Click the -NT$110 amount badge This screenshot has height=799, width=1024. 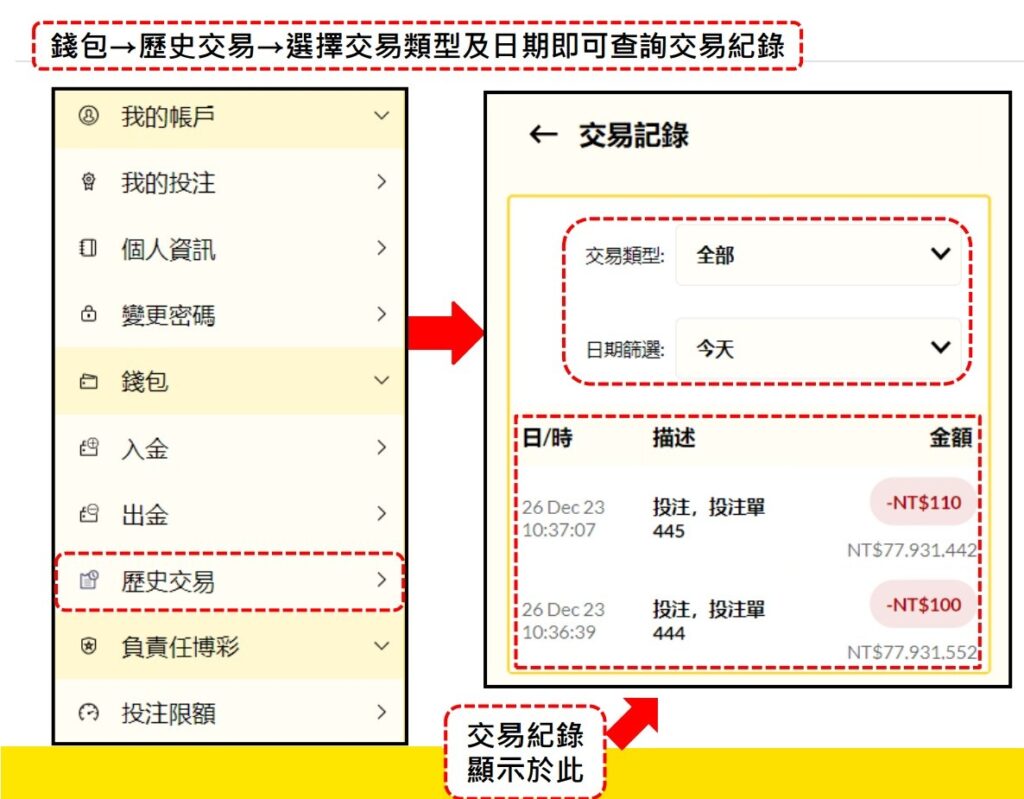(922, 503)
